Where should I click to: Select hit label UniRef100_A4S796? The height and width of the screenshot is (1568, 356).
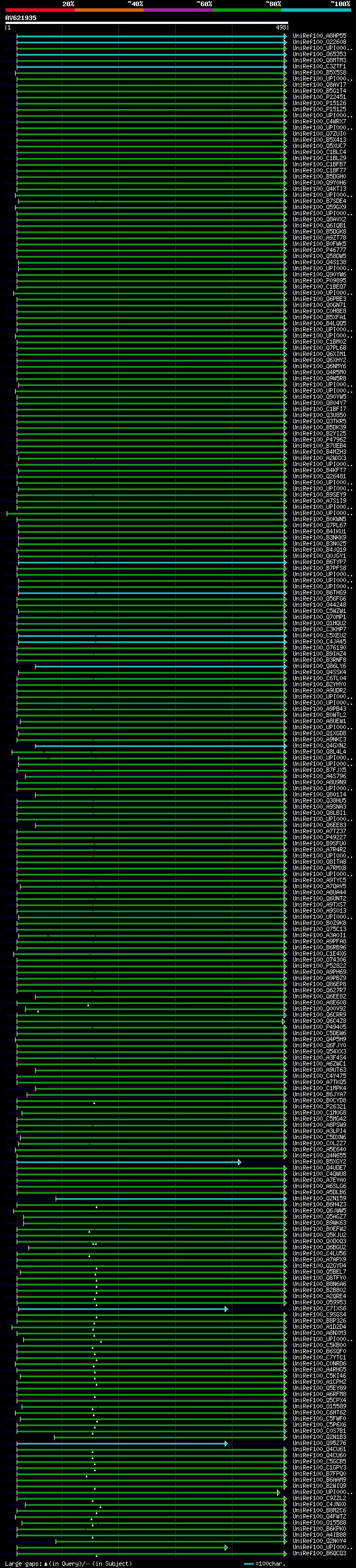(x=319, y=776)
